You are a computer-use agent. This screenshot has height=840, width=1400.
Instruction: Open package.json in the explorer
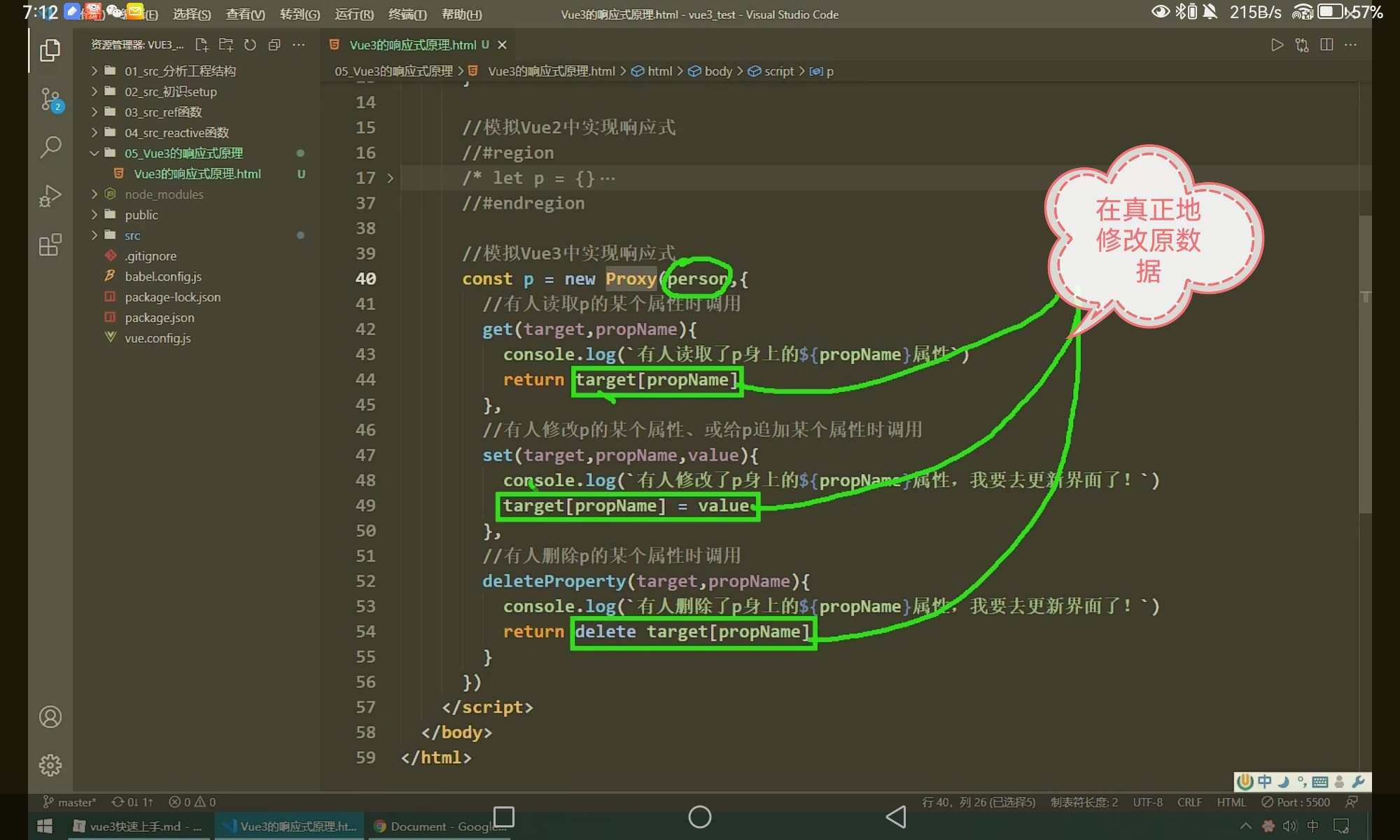[160, 318]
